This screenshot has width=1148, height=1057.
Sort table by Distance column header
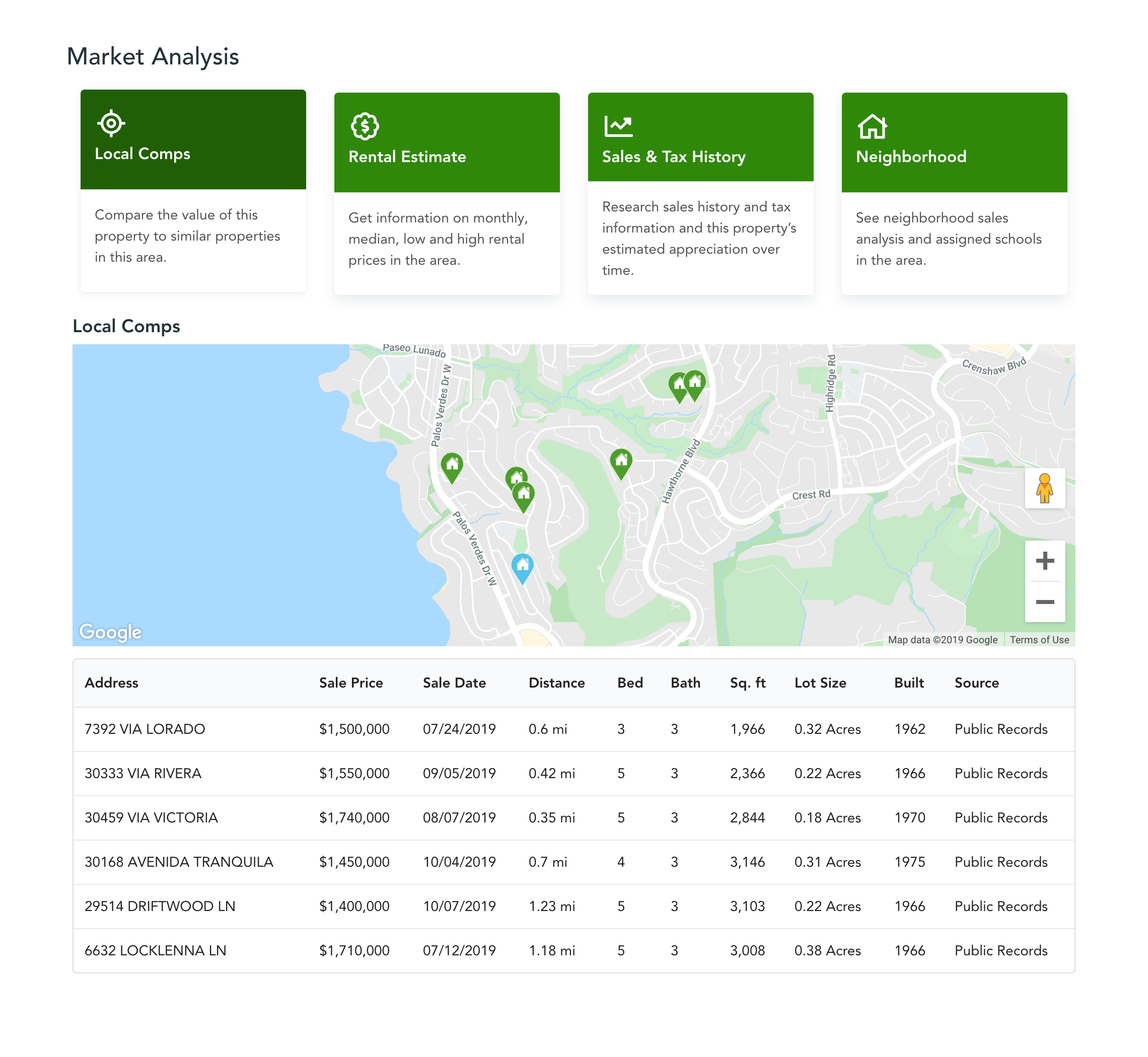coord(556,683)
